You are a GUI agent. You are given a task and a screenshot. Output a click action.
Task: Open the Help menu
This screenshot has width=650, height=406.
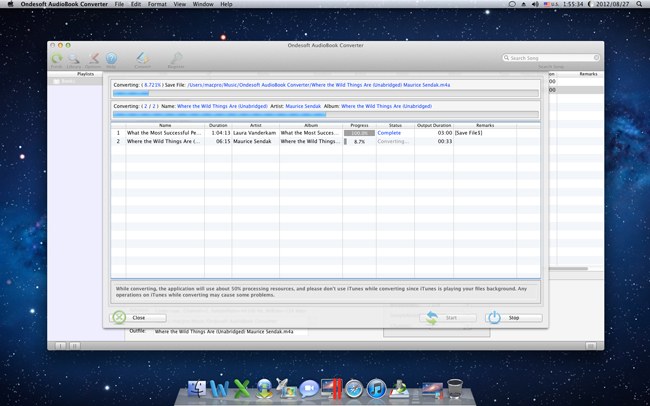coord(226,4)
